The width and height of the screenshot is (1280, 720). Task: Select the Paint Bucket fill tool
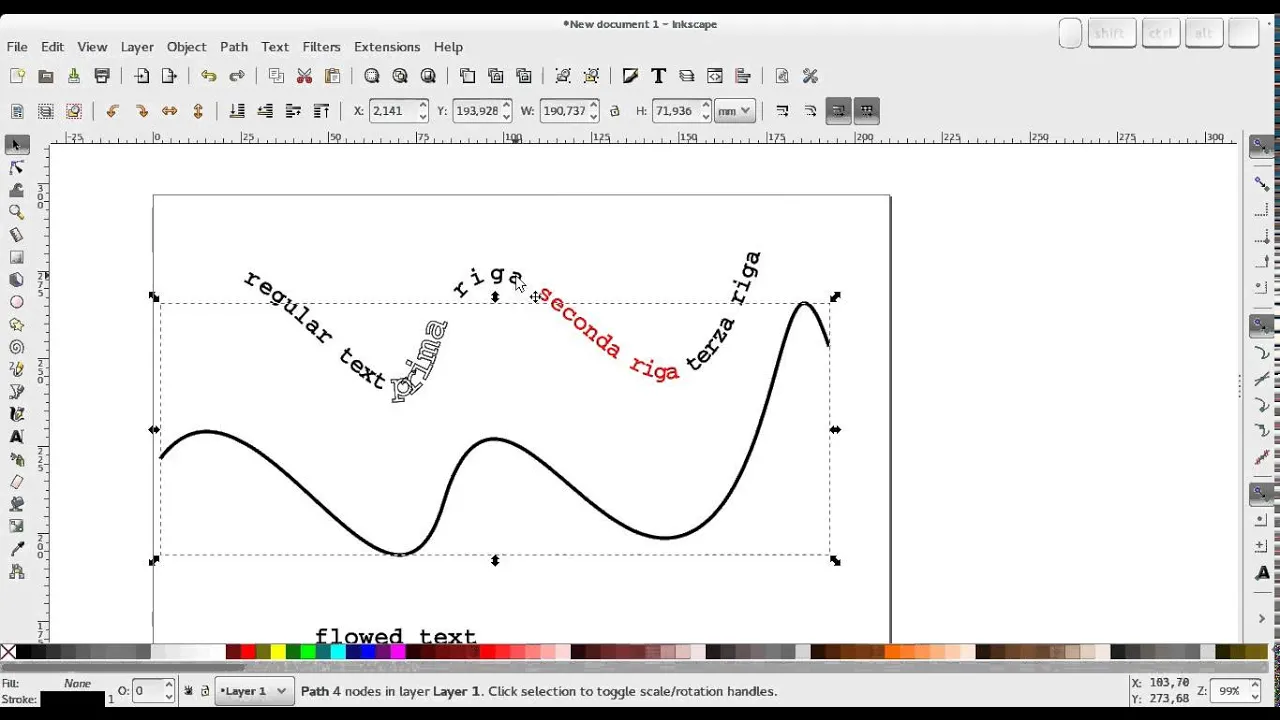tap(16, 504)
